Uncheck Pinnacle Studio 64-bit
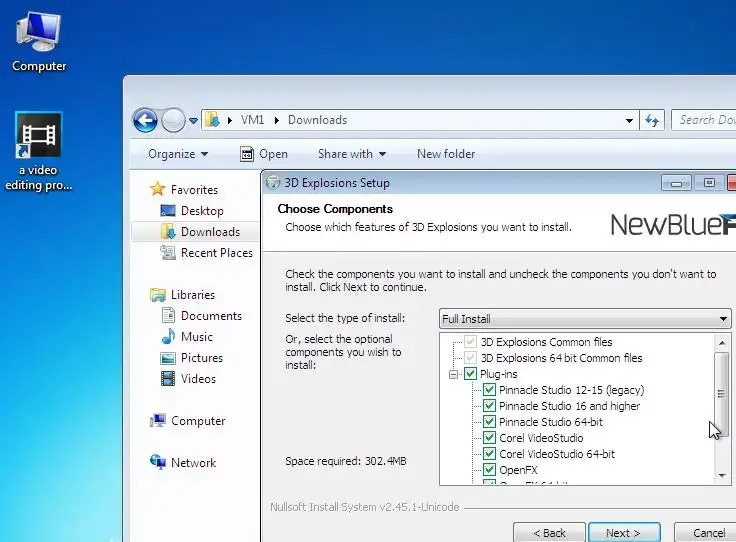This screenshot has height=542, width=736. [489, 422]
